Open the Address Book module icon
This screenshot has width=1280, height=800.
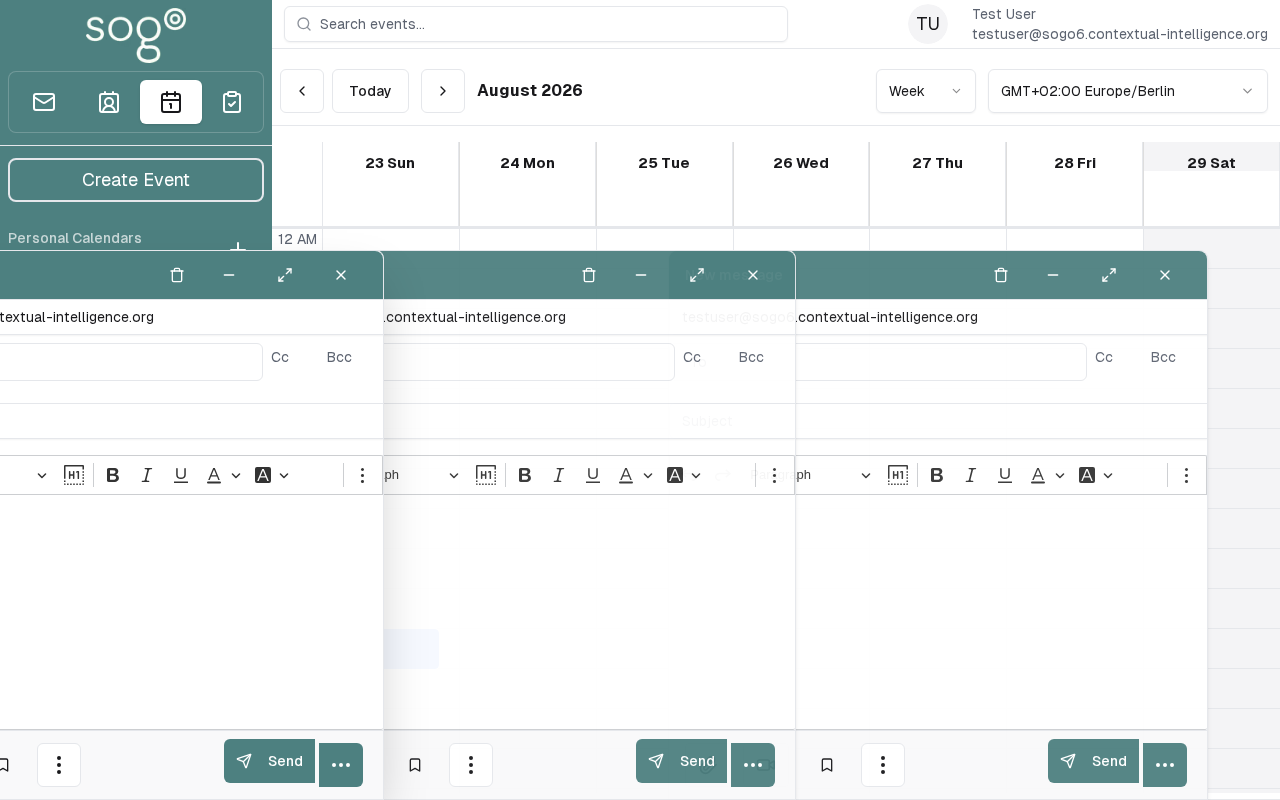(109, 102)
